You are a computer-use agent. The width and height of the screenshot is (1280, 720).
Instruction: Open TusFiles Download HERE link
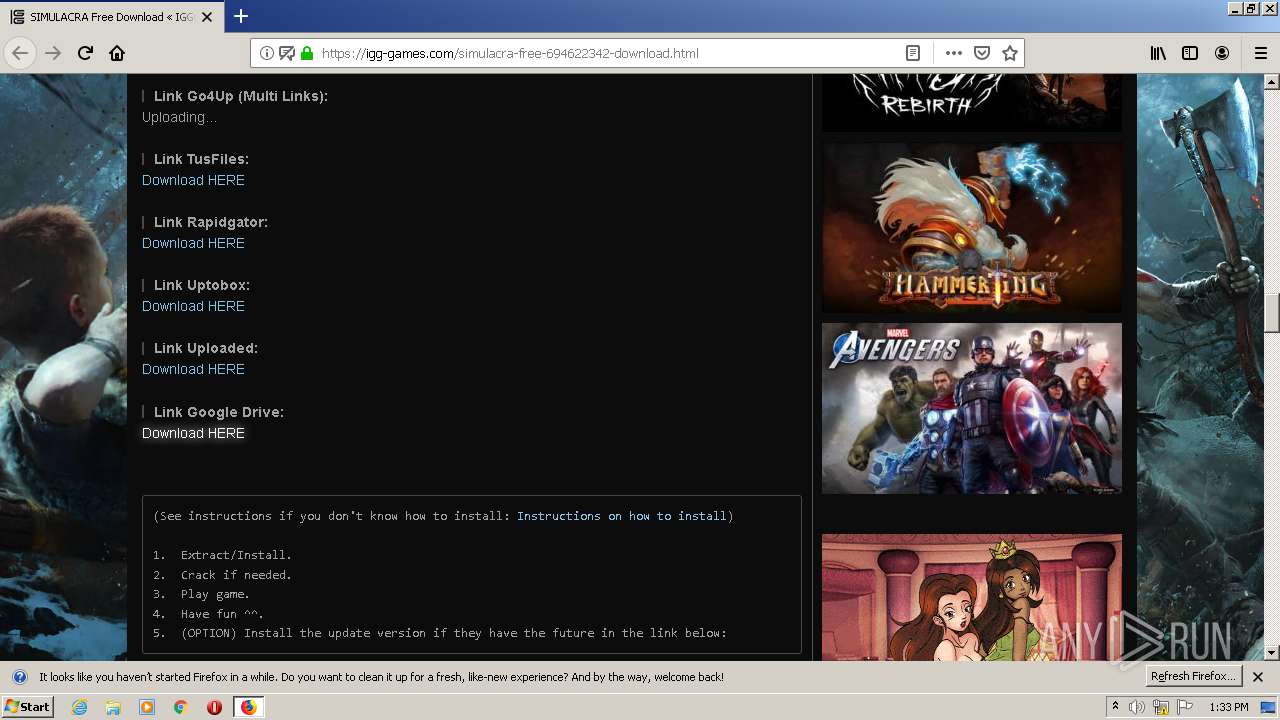pyautogui.click(x=193, y=180)
